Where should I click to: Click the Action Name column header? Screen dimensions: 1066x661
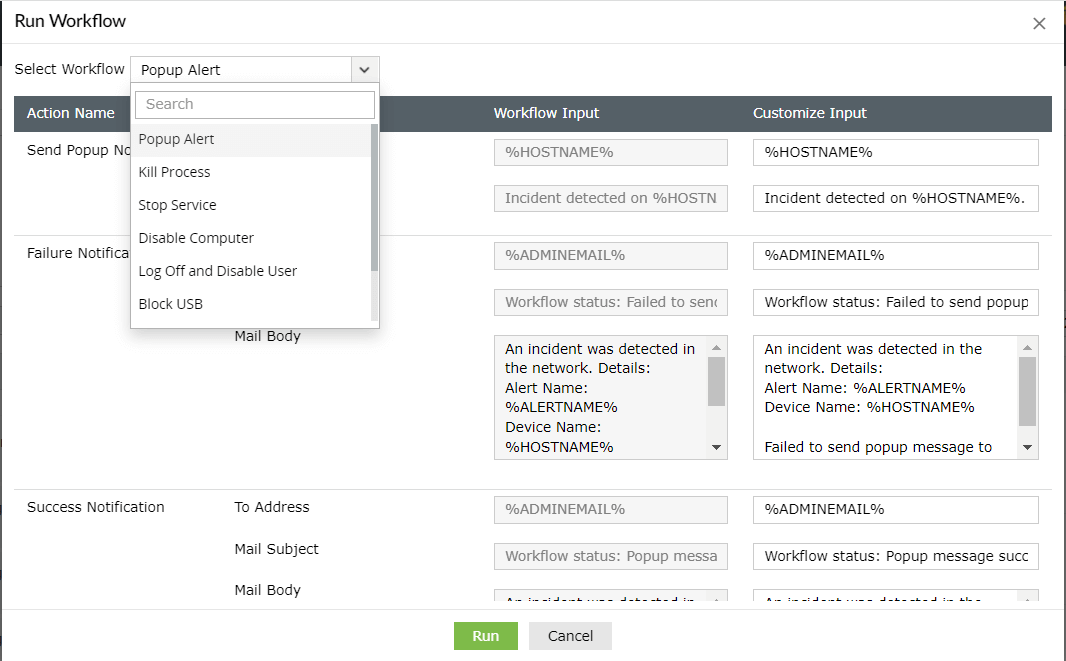71,113
